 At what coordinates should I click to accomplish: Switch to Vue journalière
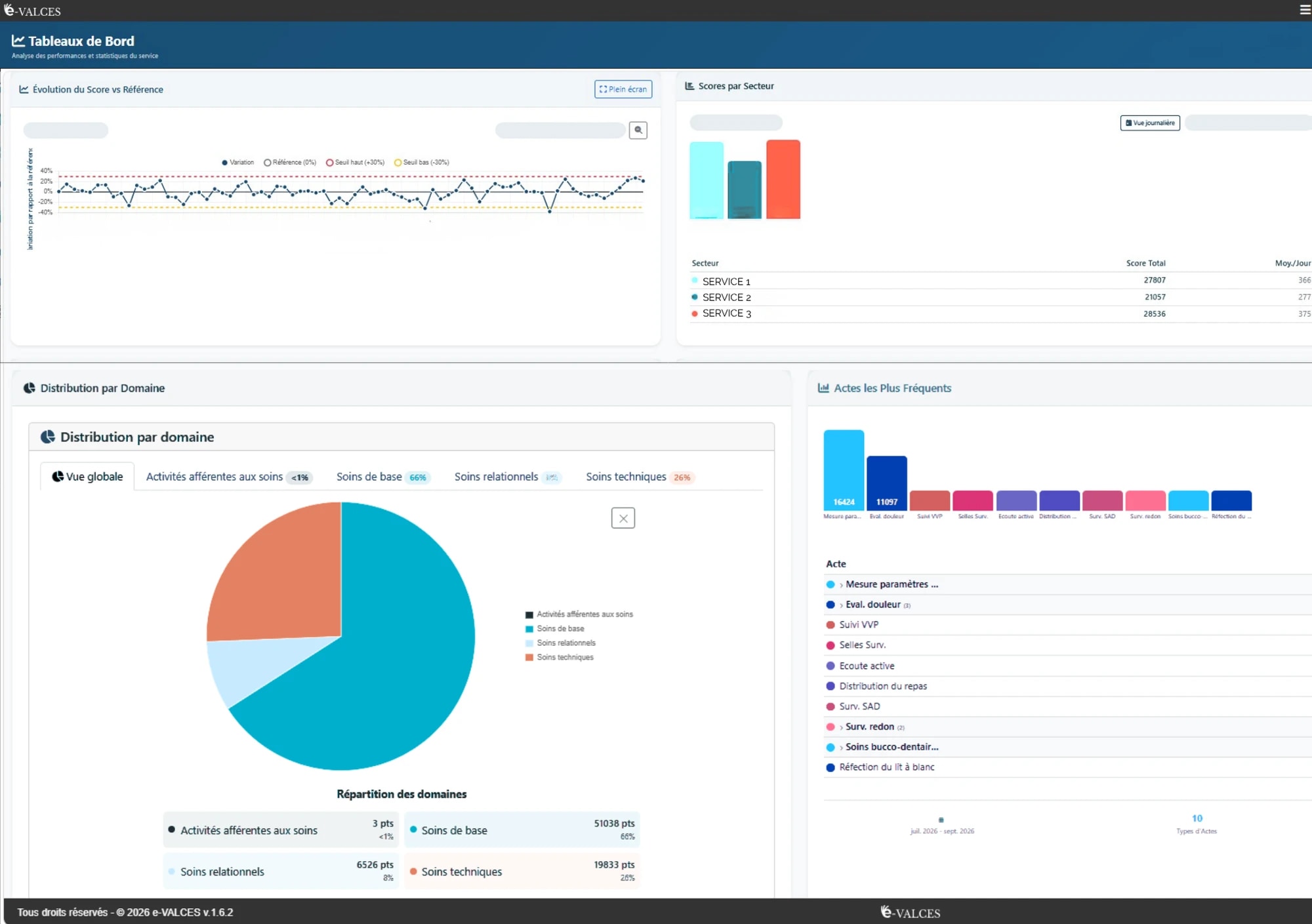pyautogui.click(x=1149, y=123)
